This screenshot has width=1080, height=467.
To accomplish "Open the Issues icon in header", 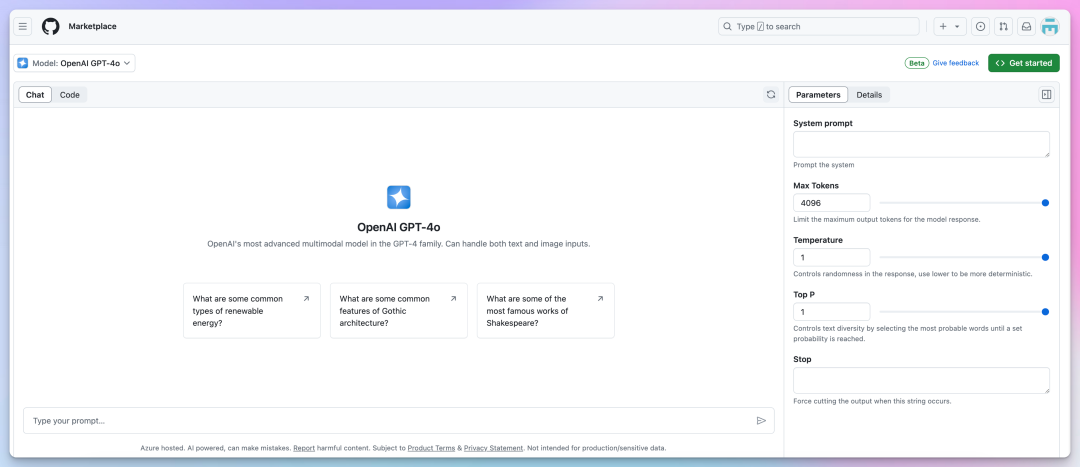I will 980,27.
